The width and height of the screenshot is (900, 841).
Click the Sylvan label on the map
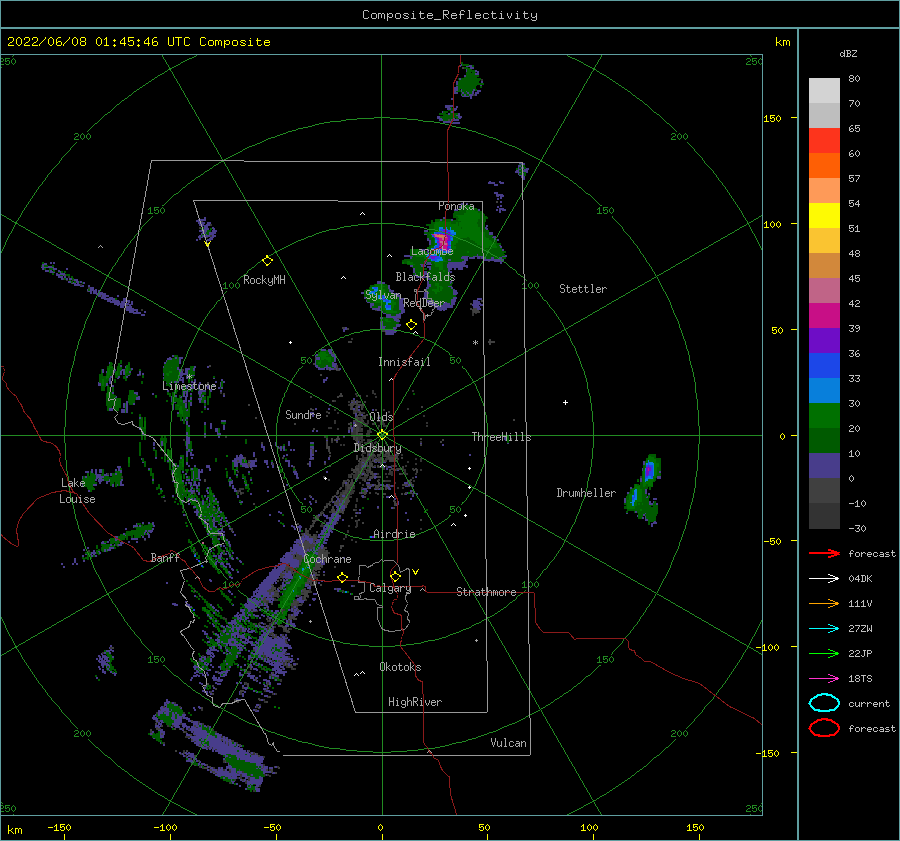pos(383,295)
